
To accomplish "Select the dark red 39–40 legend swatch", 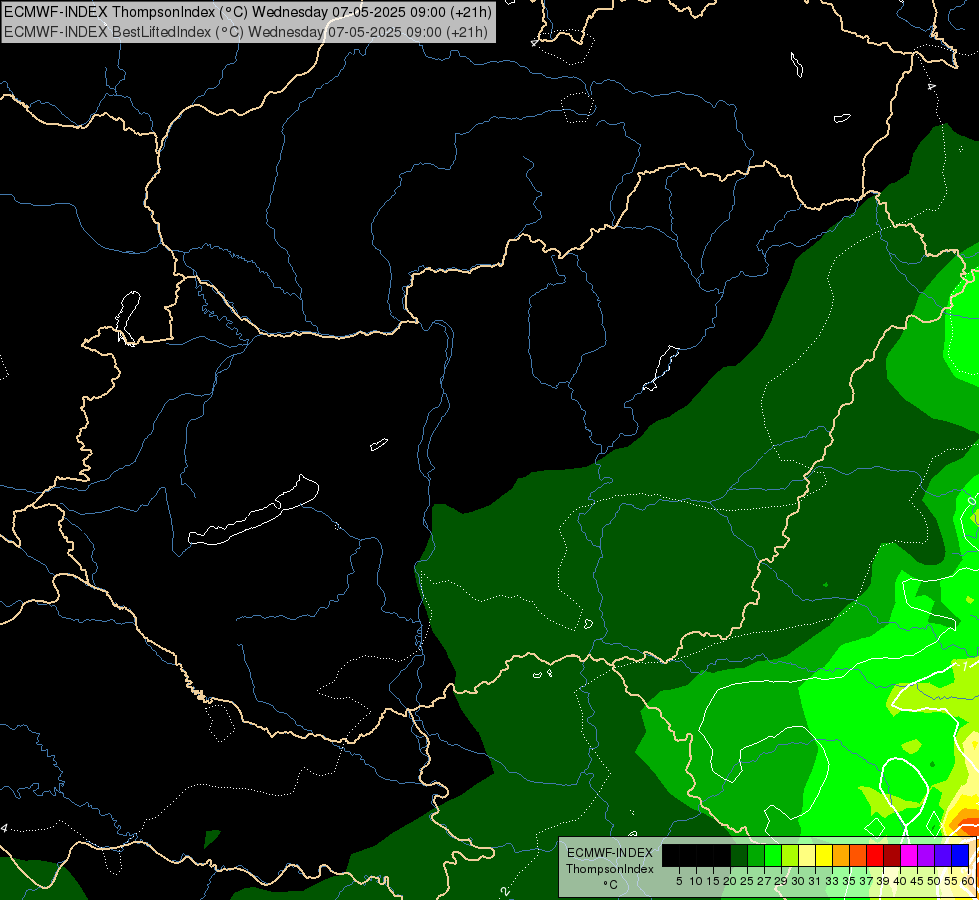I will coord(892,855).
